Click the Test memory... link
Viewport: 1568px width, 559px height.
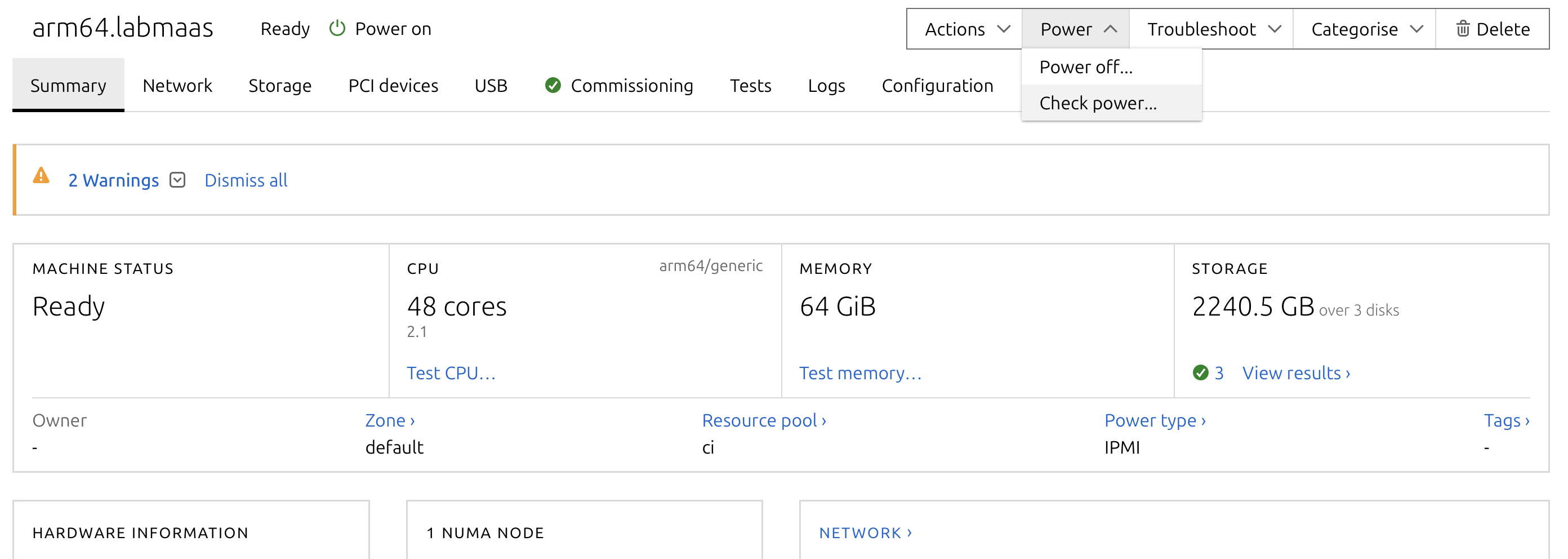(x=860, y=372)
